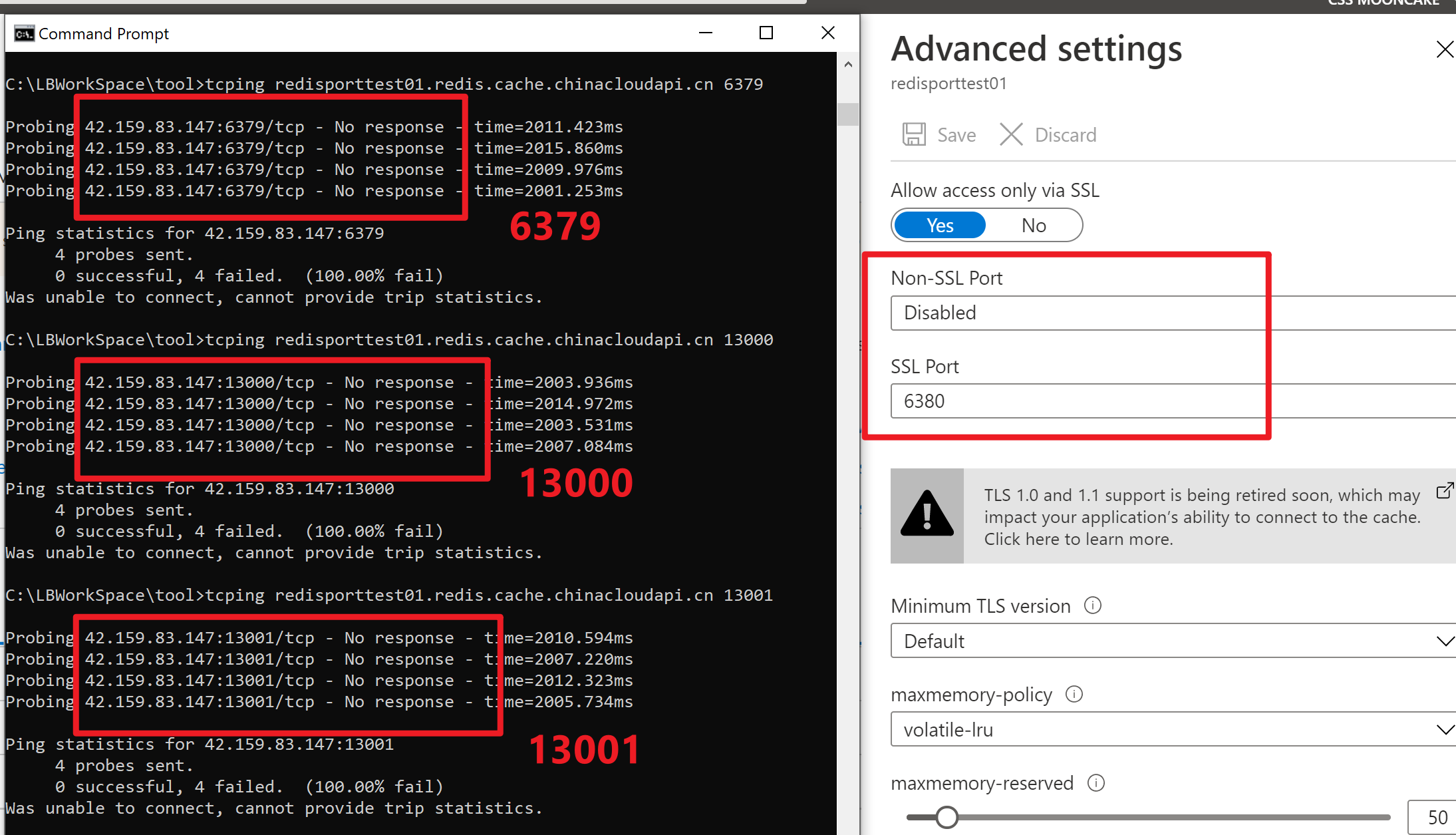Click the Minimum TLS version info icon
Image resolution: width=1456 pixels, height=835 pixels.
coord(1093,605)
